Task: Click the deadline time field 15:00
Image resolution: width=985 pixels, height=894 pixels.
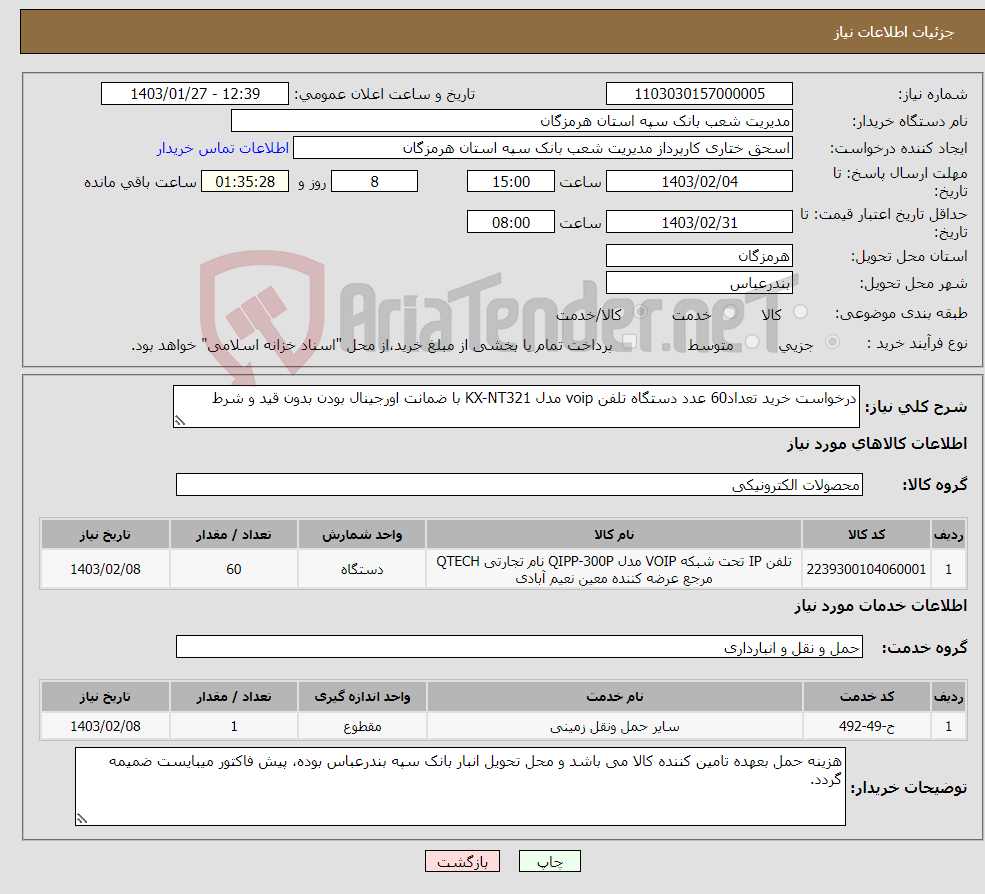Action: click(511, 182)
